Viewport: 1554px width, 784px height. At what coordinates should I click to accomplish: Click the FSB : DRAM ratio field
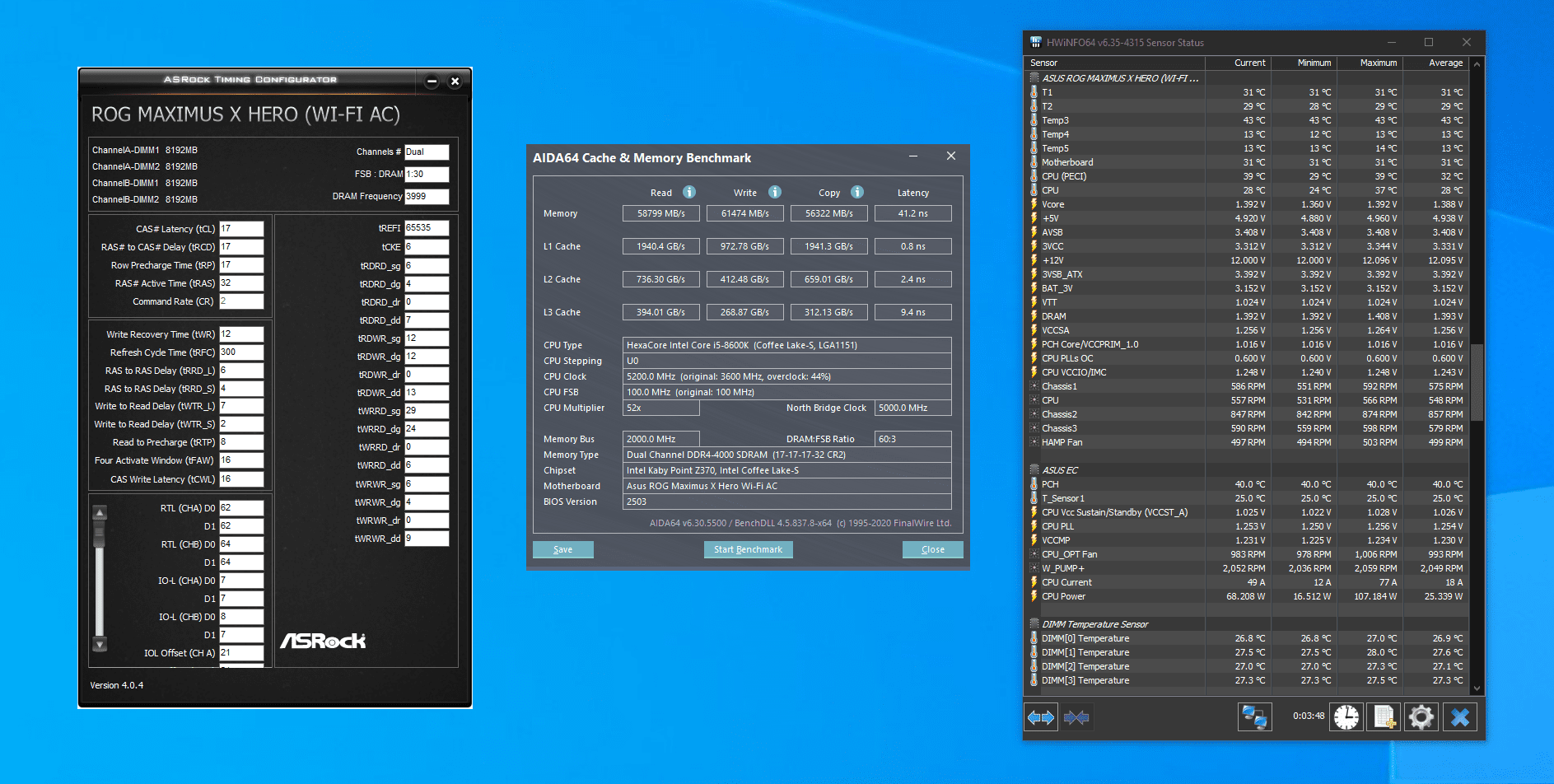427,174
